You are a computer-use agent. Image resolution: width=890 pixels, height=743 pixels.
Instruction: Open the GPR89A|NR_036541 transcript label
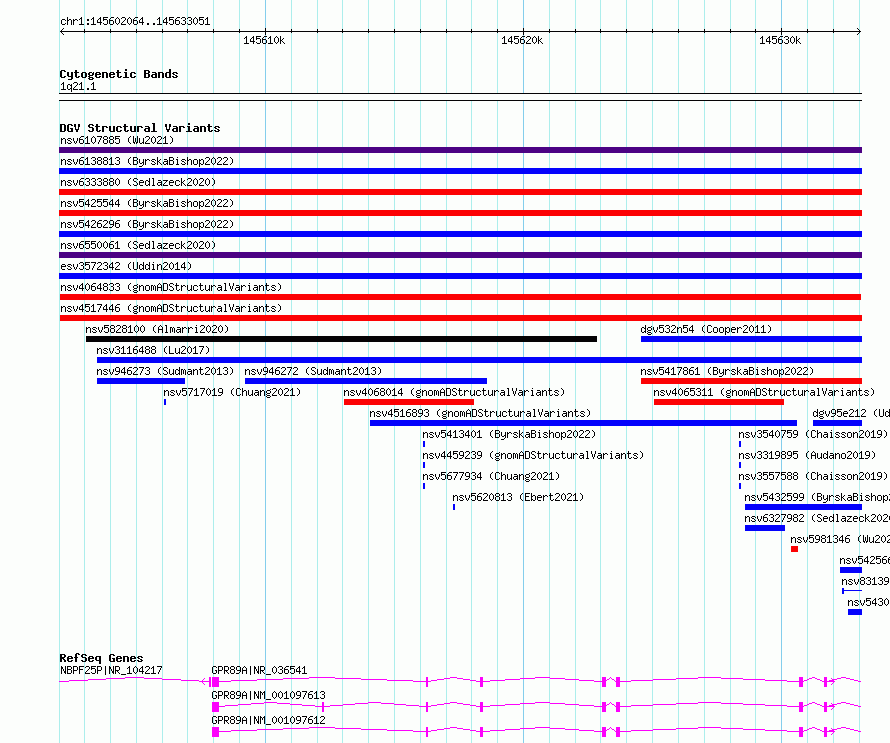pyautogui.click(x=259, y=670)
